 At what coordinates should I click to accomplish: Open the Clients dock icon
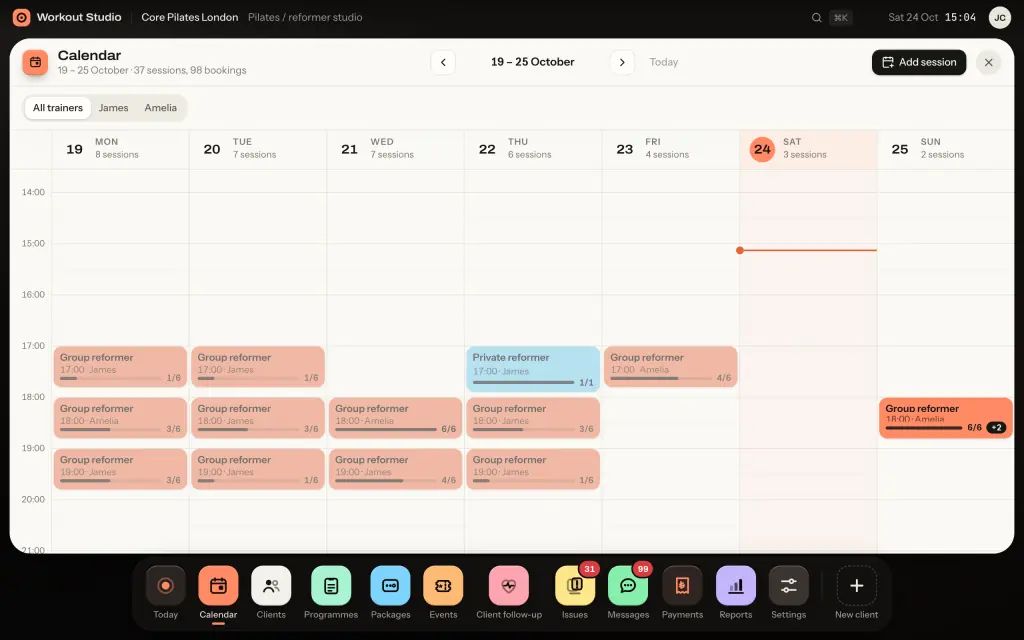271,586
